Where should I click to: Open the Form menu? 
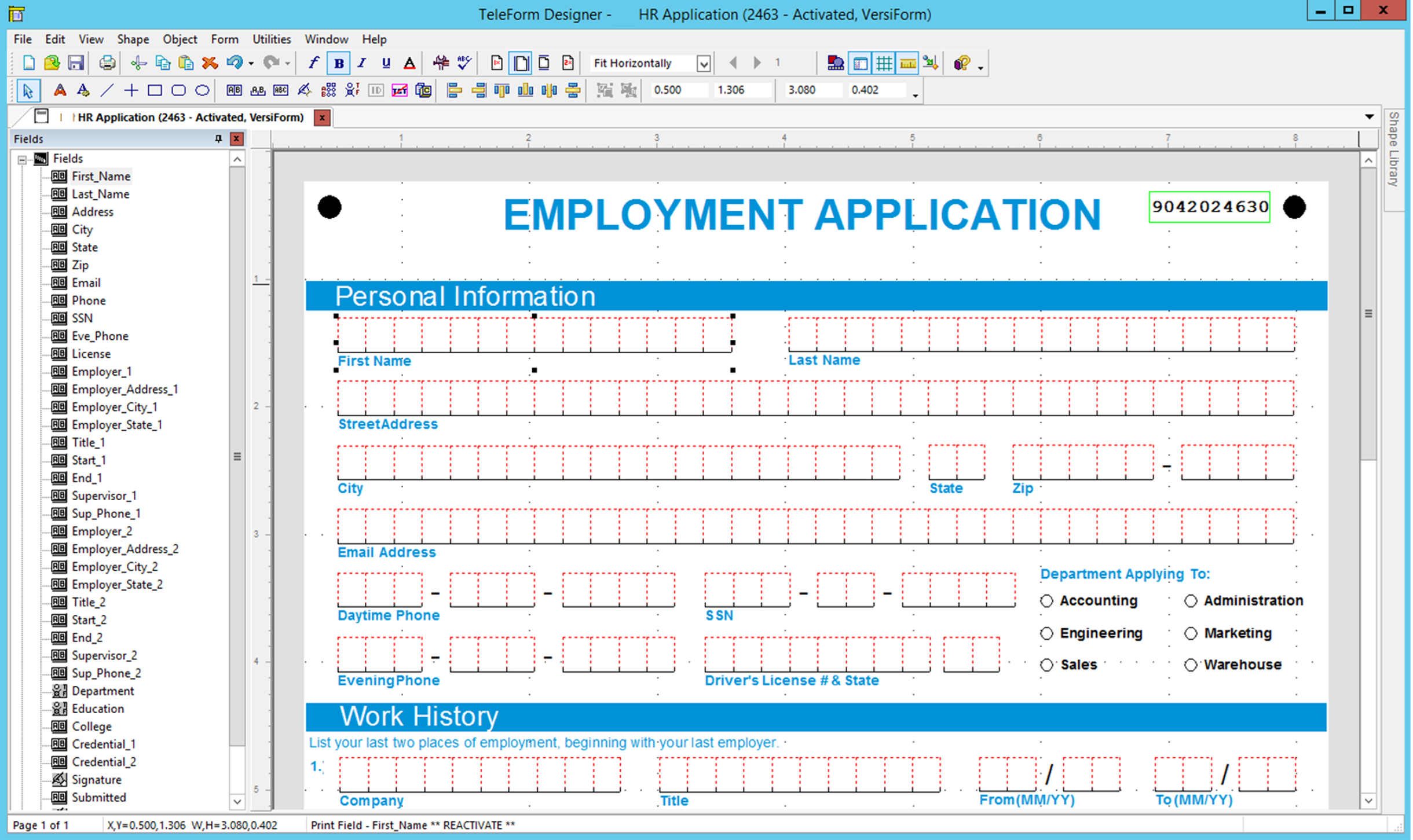tap(224, 39)
